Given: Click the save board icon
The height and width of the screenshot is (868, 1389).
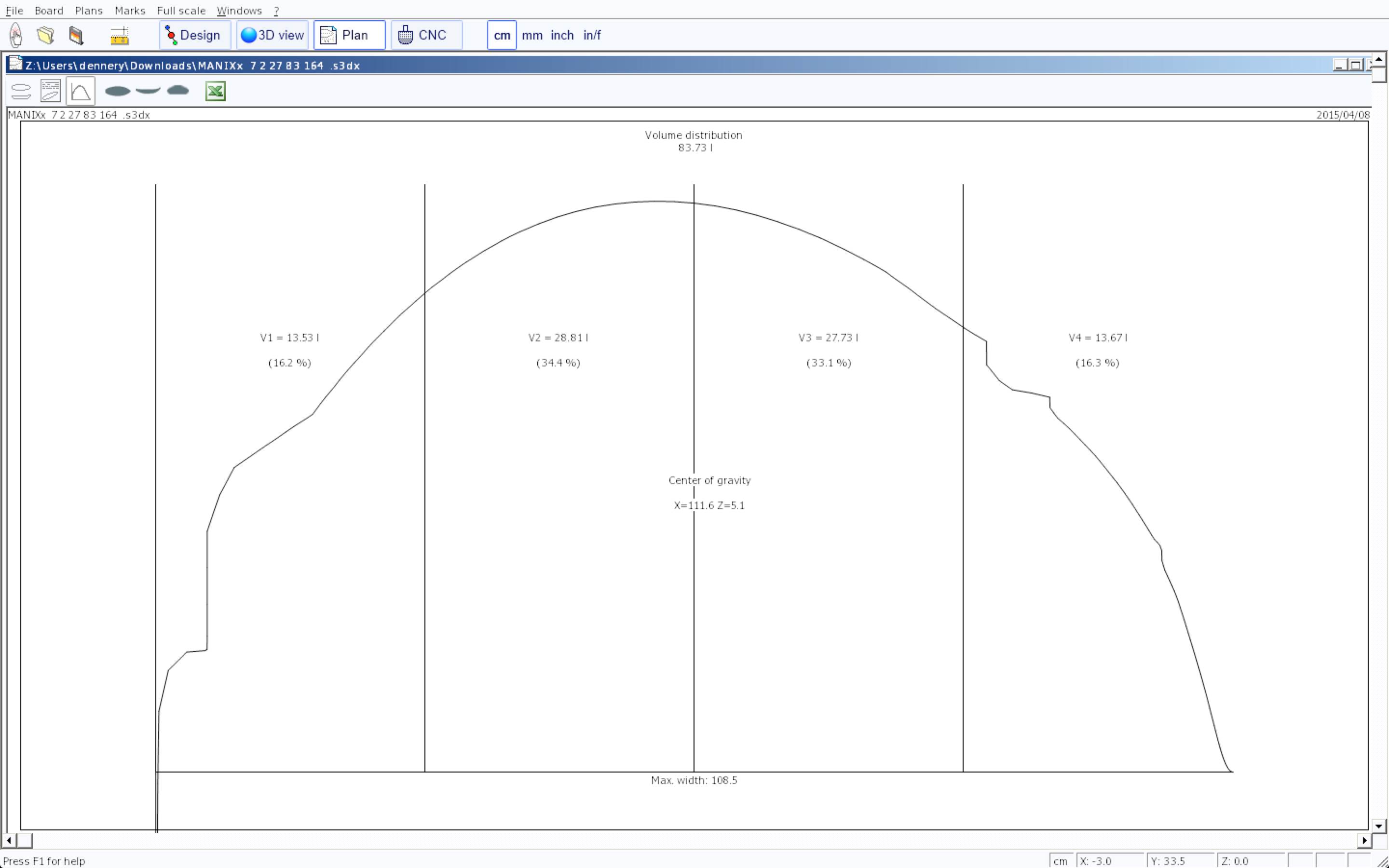Looking at the screenshot, I should point(76,35).
